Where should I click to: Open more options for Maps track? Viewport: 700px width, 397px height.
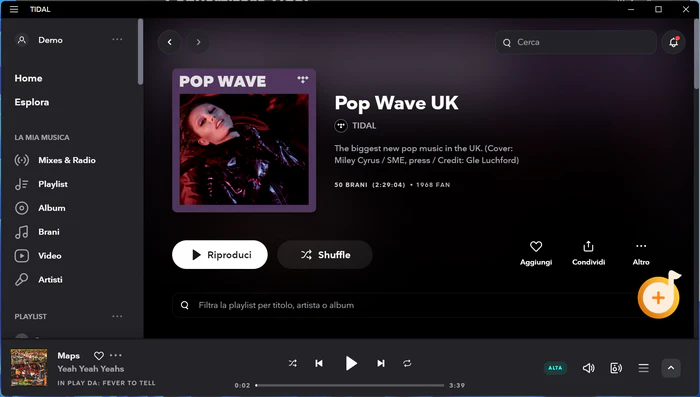click(x=116, y=355)
